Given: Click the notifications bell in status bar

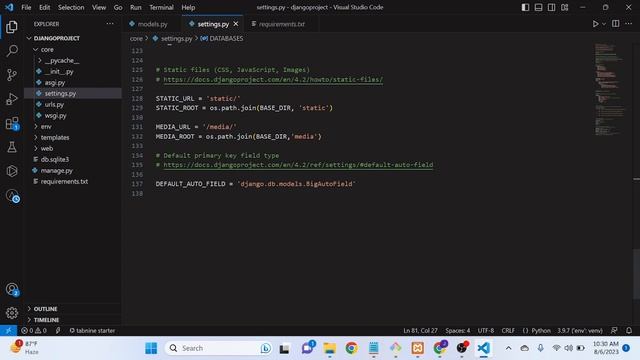Looking at the screenshot, I should (x=629, y=331).
